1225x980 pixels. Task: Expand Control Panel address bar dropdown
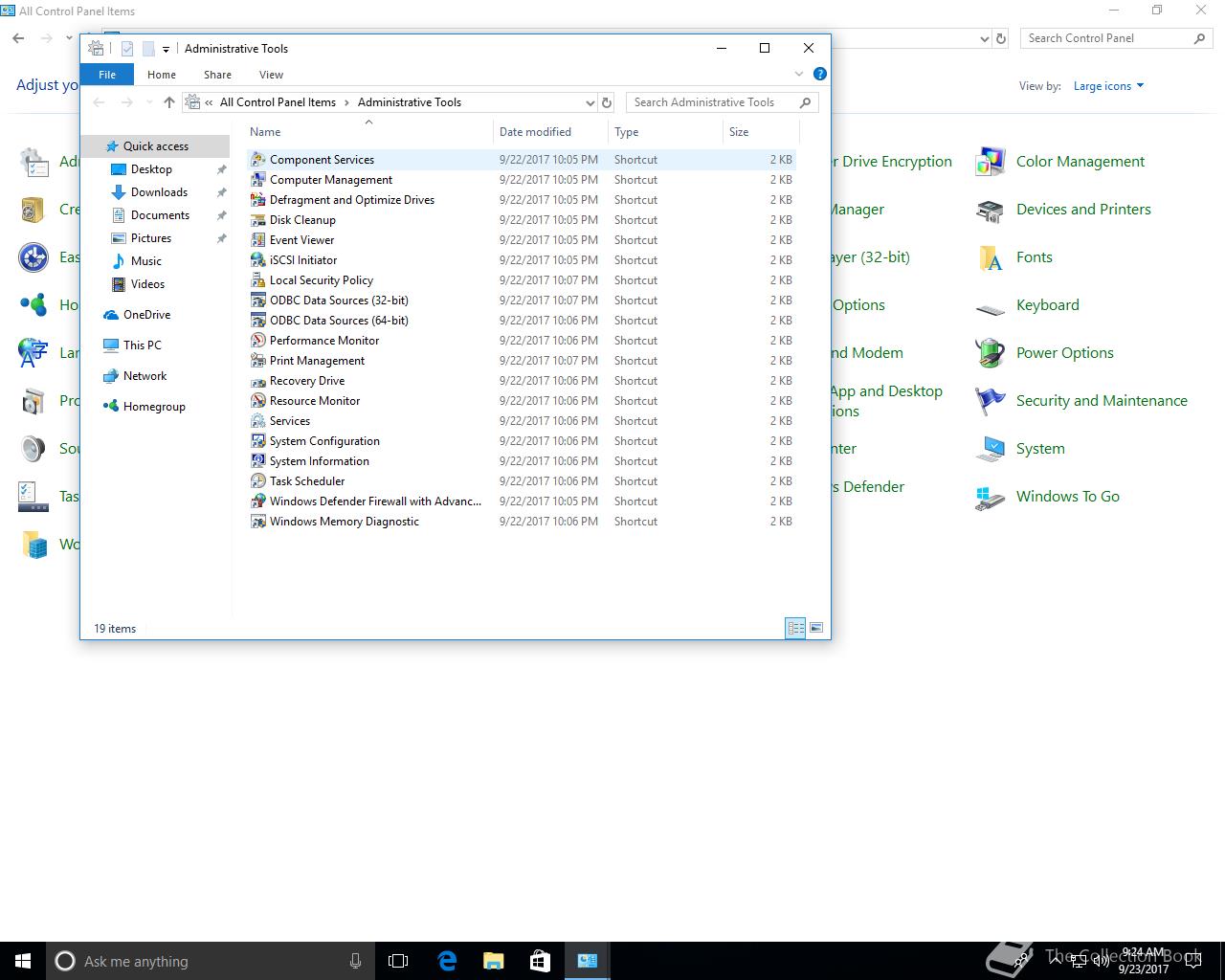click(x=985, y=39)
